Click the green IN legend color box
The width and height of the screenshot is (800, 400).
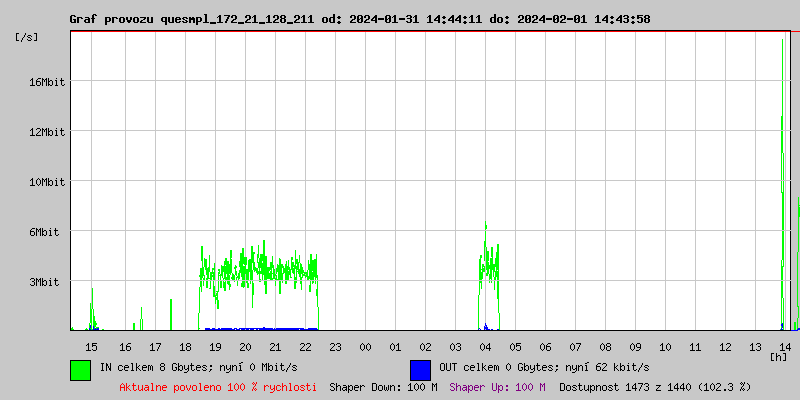click(x=80, y=369)
